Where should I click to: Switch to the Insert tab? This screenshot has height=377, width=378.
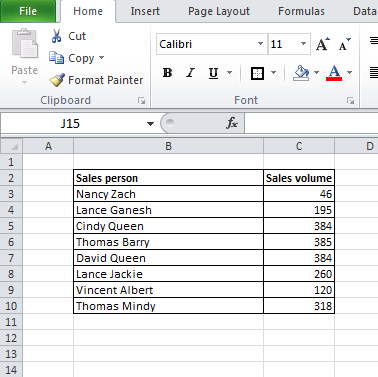coord(145,11)
